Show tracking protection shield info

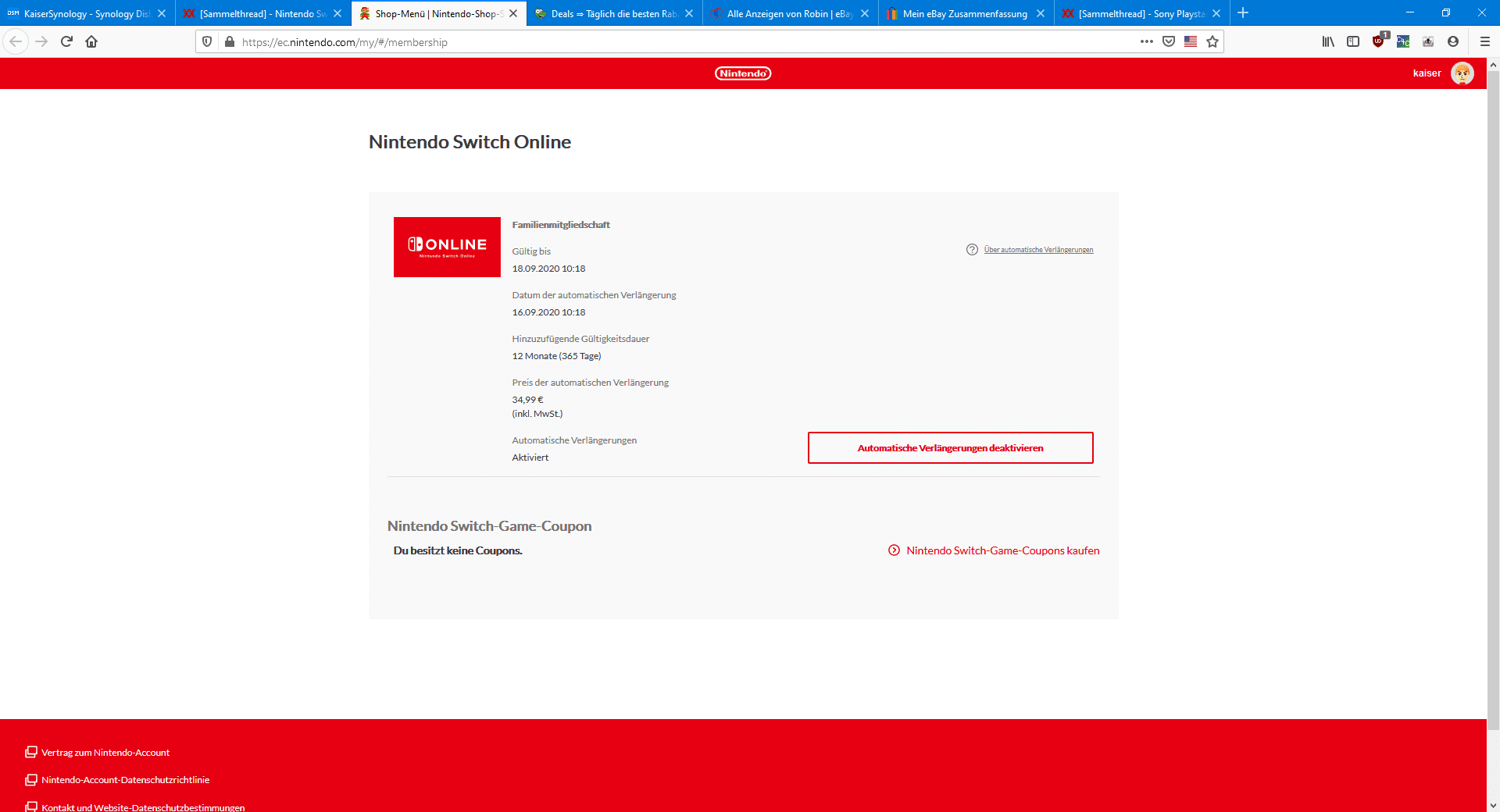pyautogui.click(x=207, y=41)
